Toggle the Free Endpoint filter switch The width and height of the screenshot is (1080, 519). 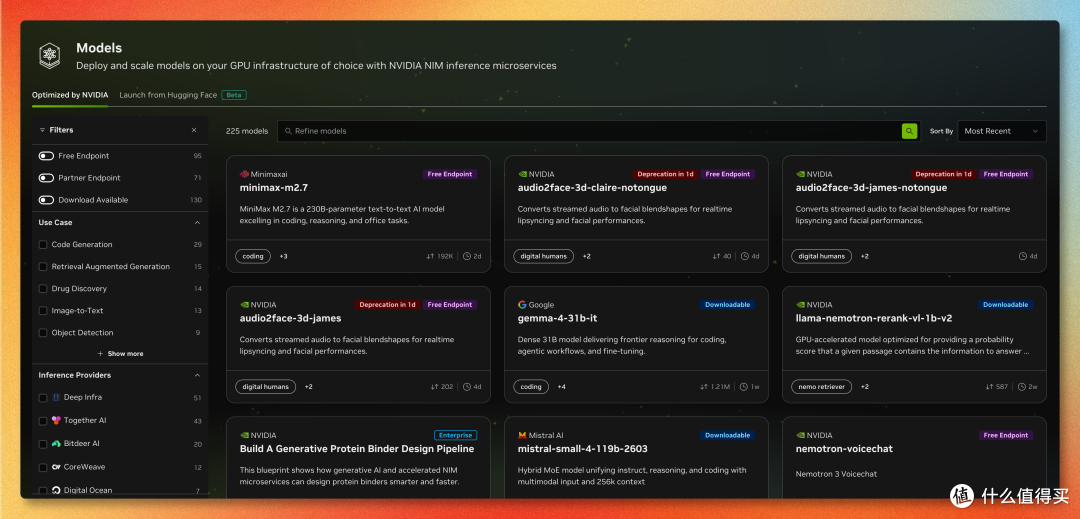[46, 156]
